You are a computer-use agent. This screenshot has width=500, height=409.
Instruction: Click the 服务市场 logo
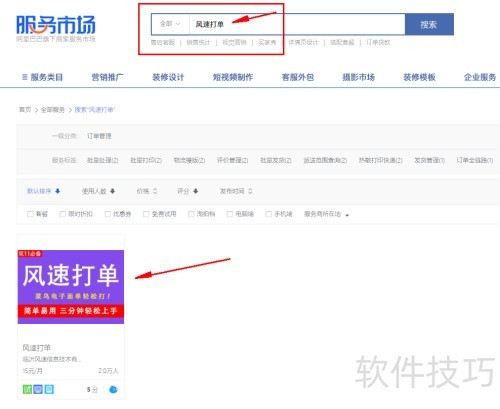[x=56, y=25]
